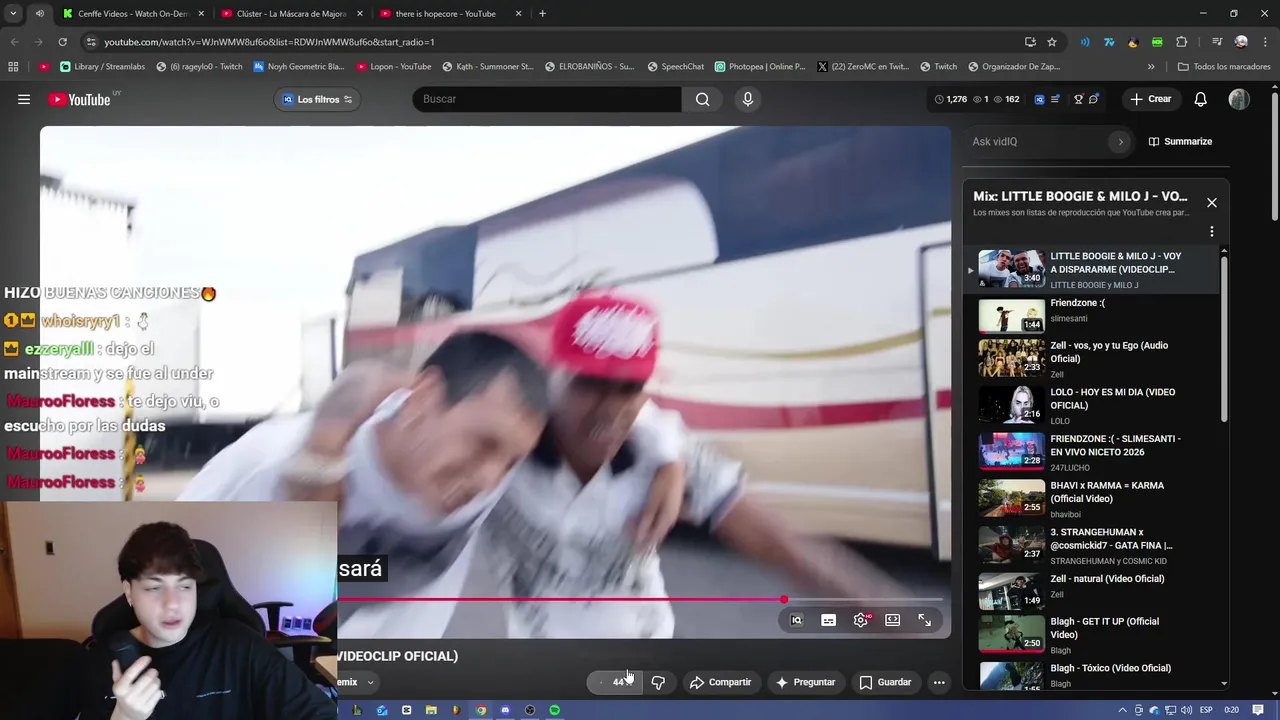Open a new browser tab
Viewport: 1280px width, 720px height.
tap(542, 14)
